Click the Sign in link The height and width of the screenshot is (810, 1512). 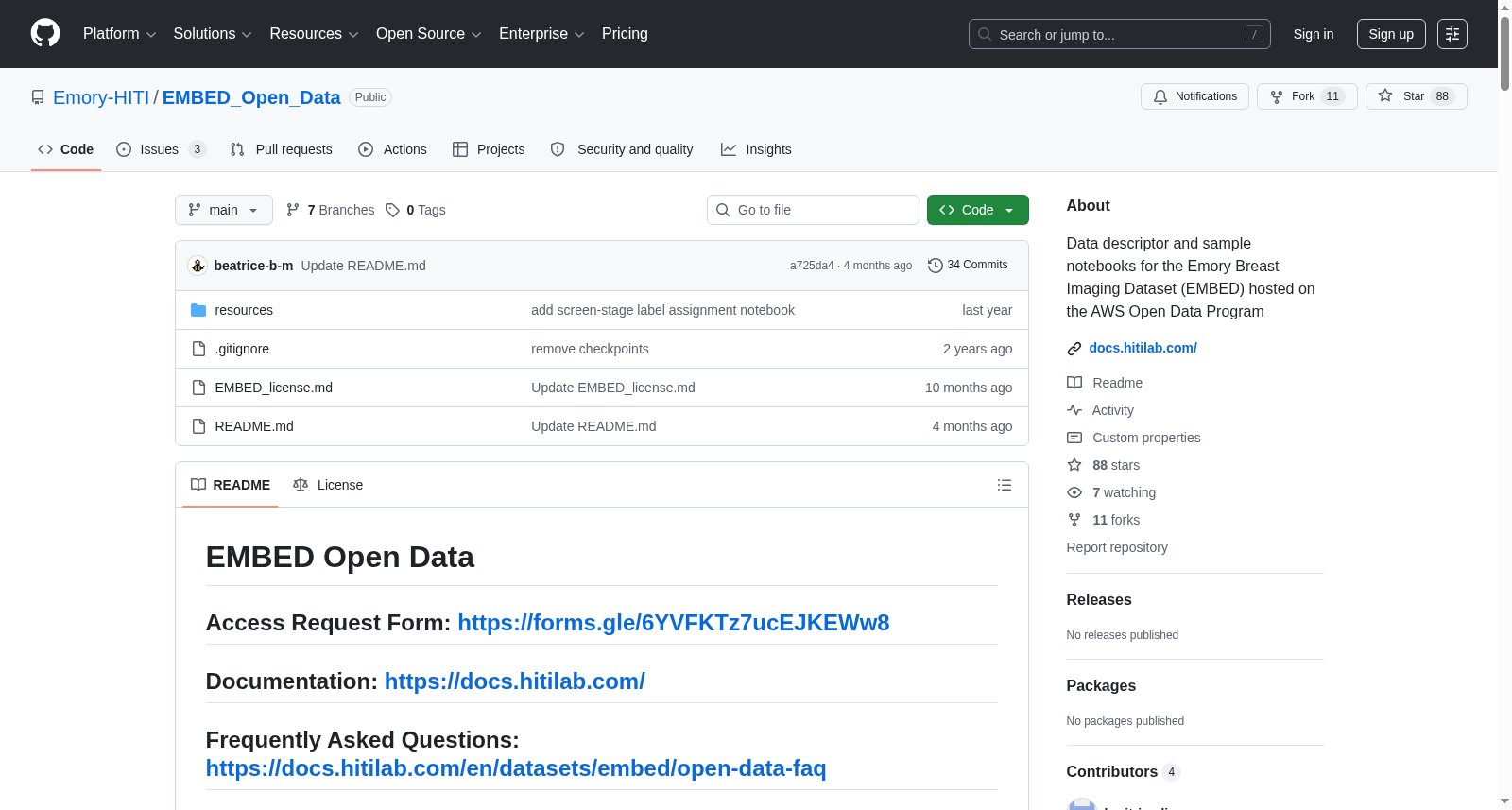[x=1314, y=34]
